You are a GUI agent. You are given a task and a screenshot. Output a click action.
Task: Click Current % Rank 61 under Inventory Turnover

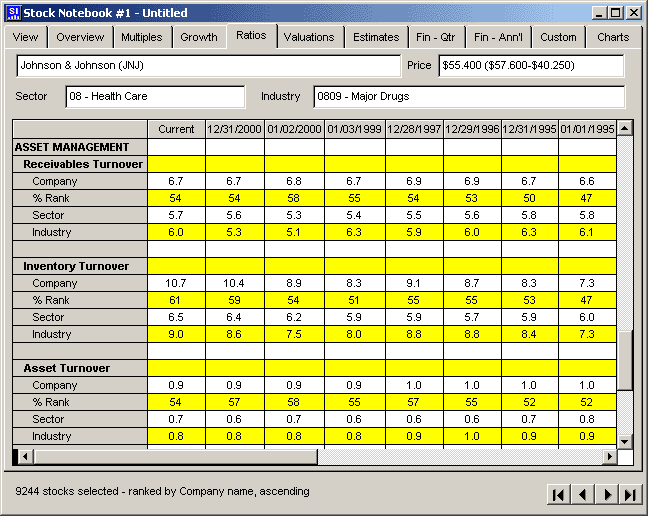click(176, 300)
